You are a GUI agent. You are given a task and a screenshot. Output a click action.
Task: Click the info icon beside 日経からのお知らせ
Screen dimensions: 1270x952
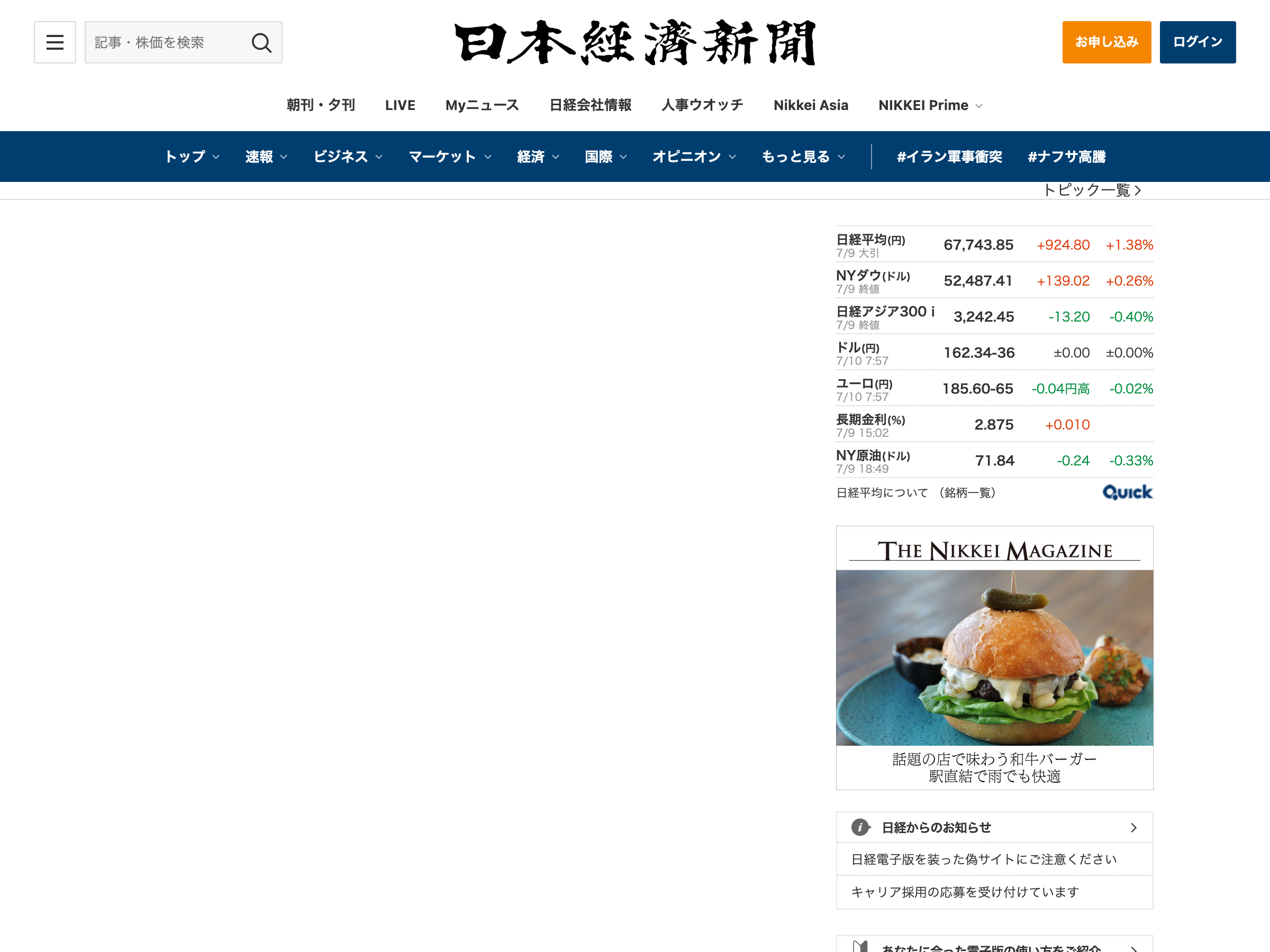coord(860,828)
